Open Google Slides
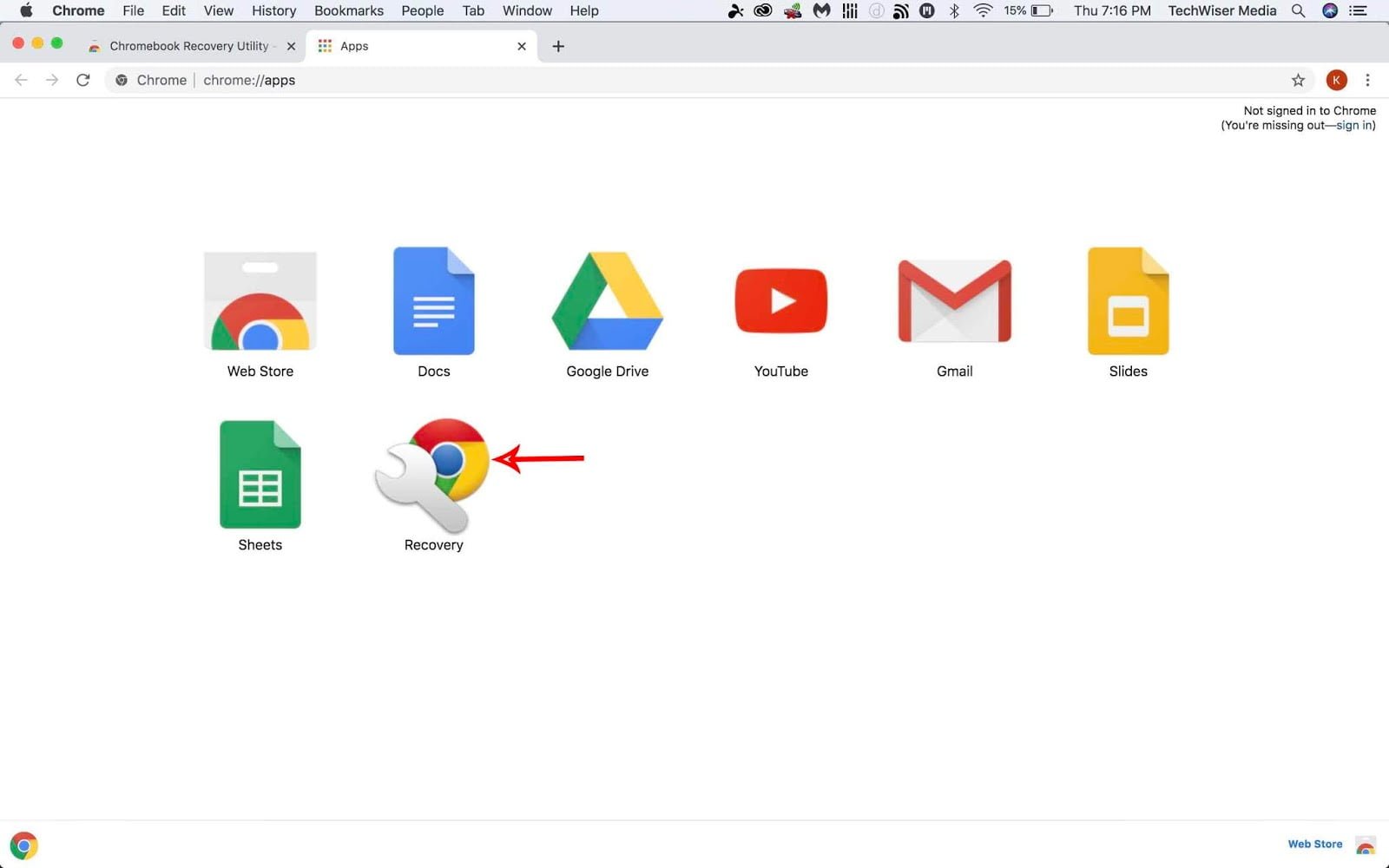This screenshot has width=1389, height=868. [1128, 301]
